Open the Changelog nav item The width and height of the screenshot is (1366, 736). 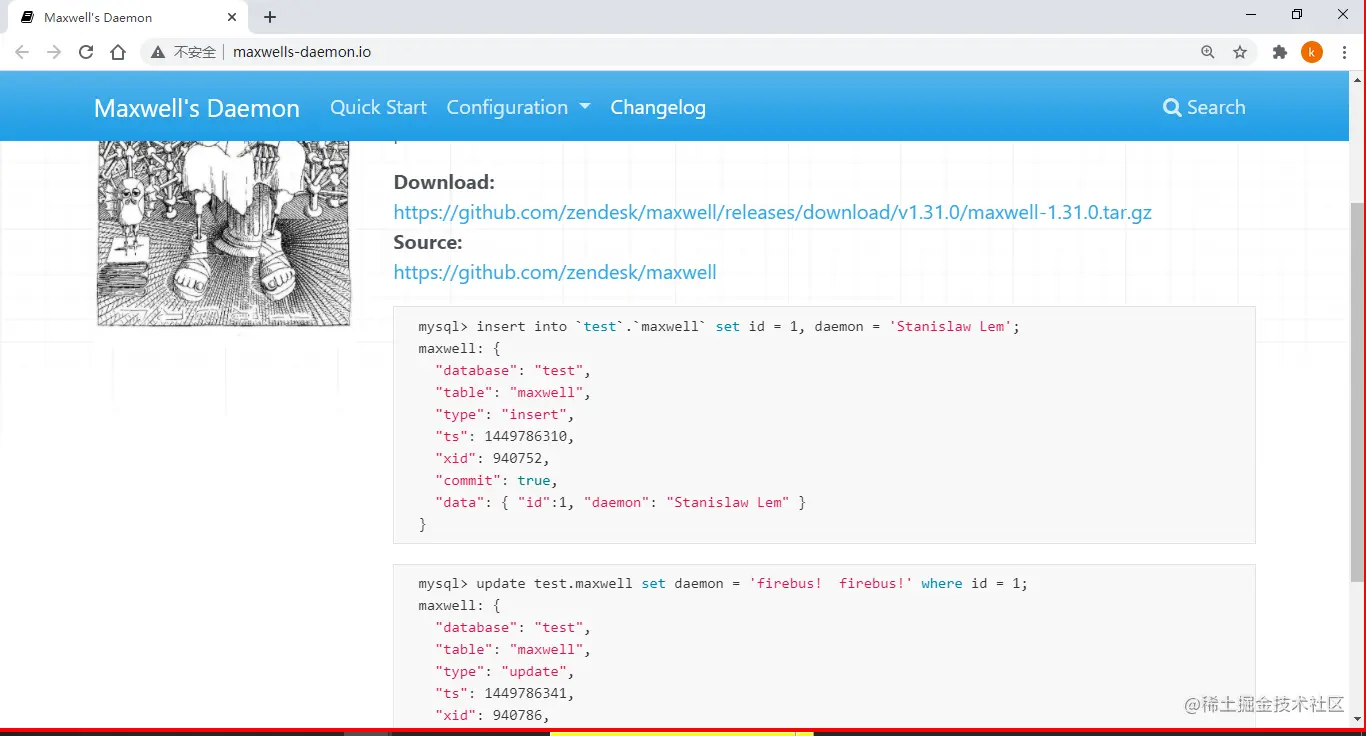point(658,108)
